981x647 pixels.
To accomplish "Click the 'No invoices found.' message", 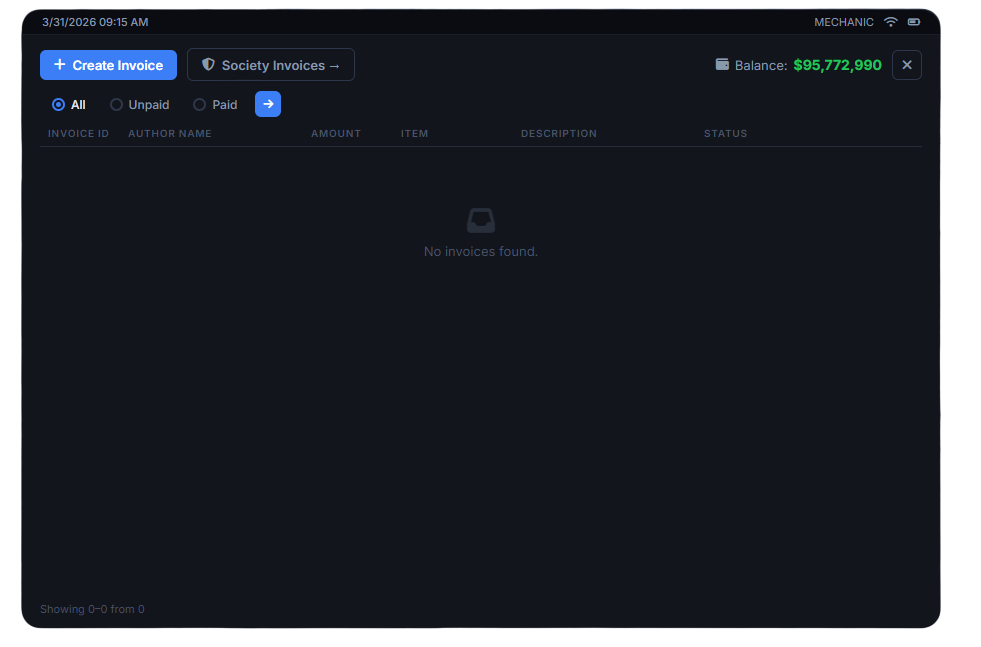I will (481, 252).
